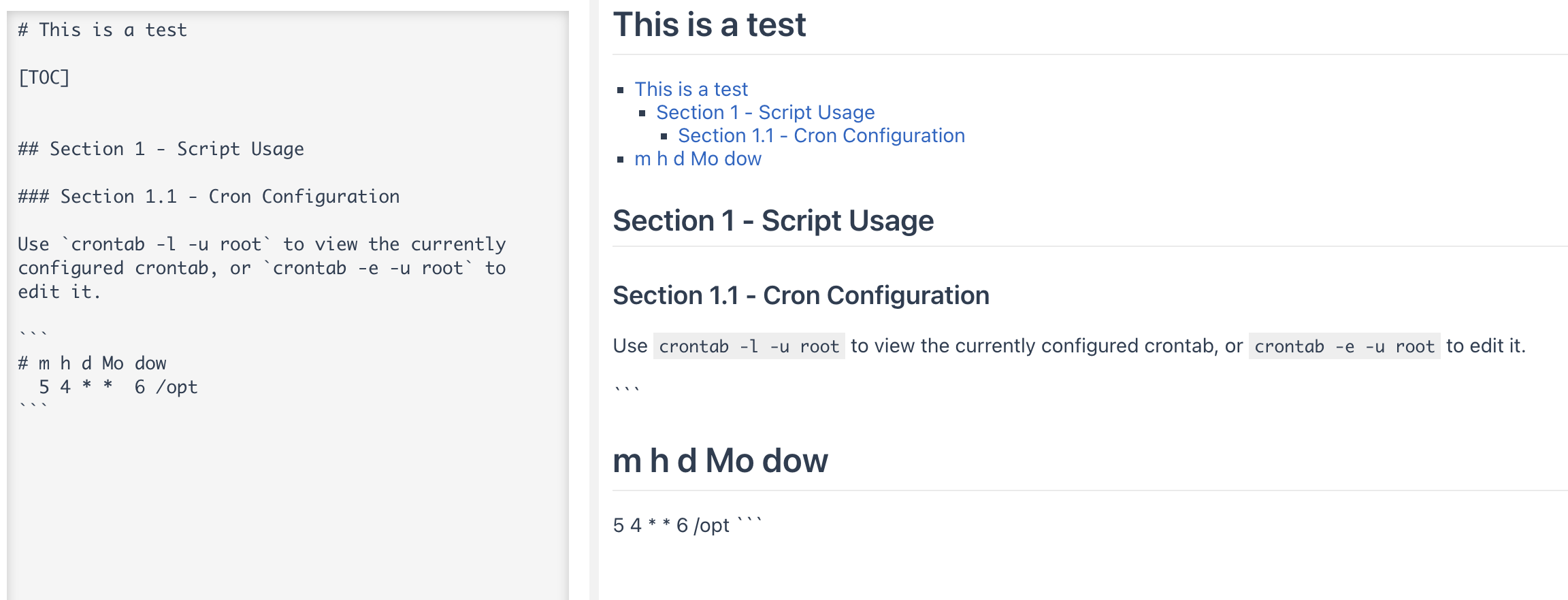The height and width of the screenshot is (600, 1568).
Task: Click the large "m h d Mo dow" preview heading
Action: coord(720,461)
